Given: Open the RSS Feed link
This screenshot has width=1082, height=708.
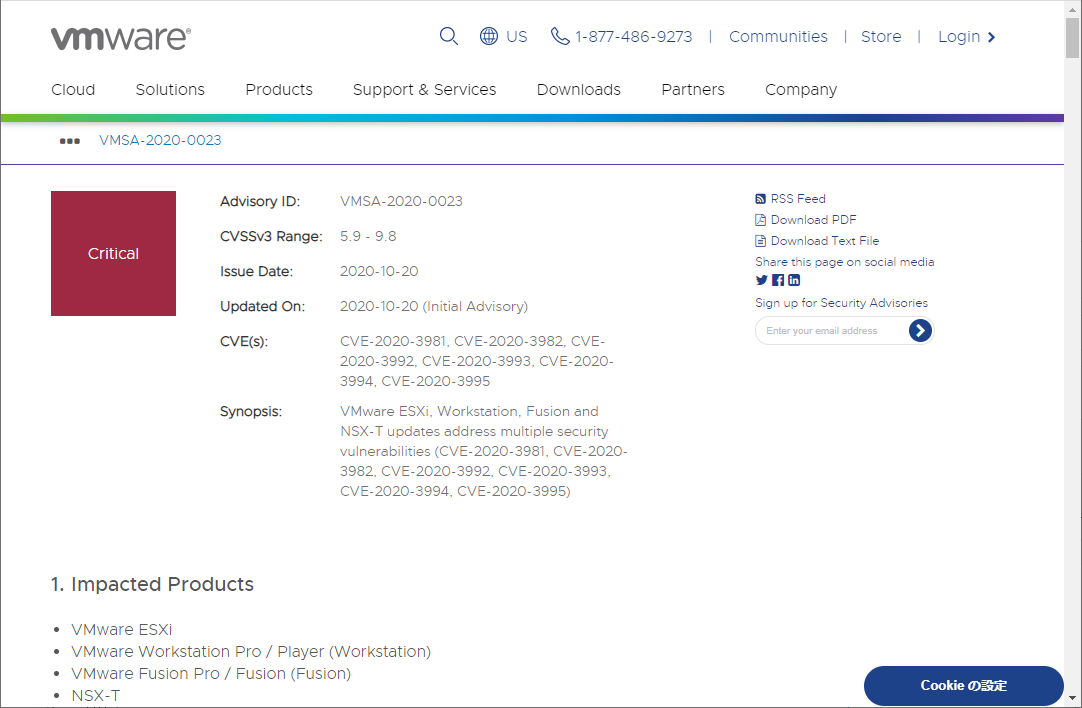Looking at the screenshot, I should click(798, 199).
